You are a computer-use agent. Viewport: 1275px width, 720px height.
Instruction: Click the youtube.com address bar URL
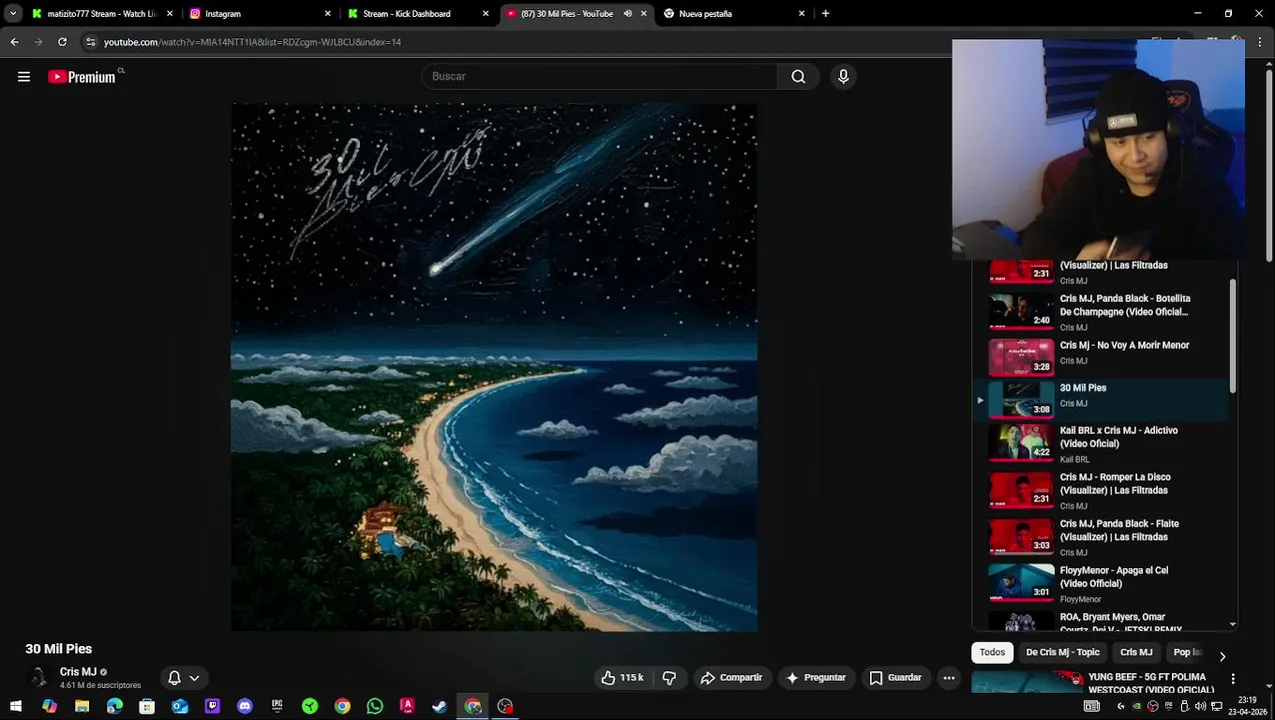click(x=252, y=42)
